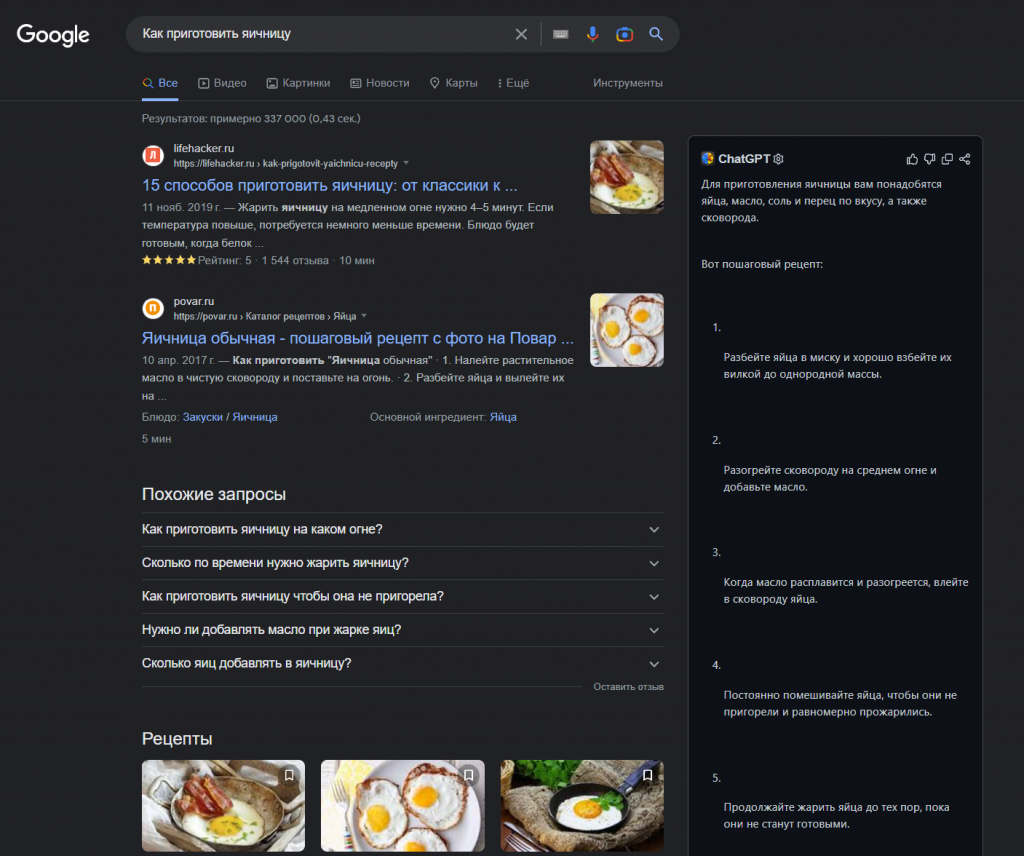This screenshot has height=856, width=1024.
Task: Click thumbs up on ChatGPT answer
Action: tap(912, 159)
